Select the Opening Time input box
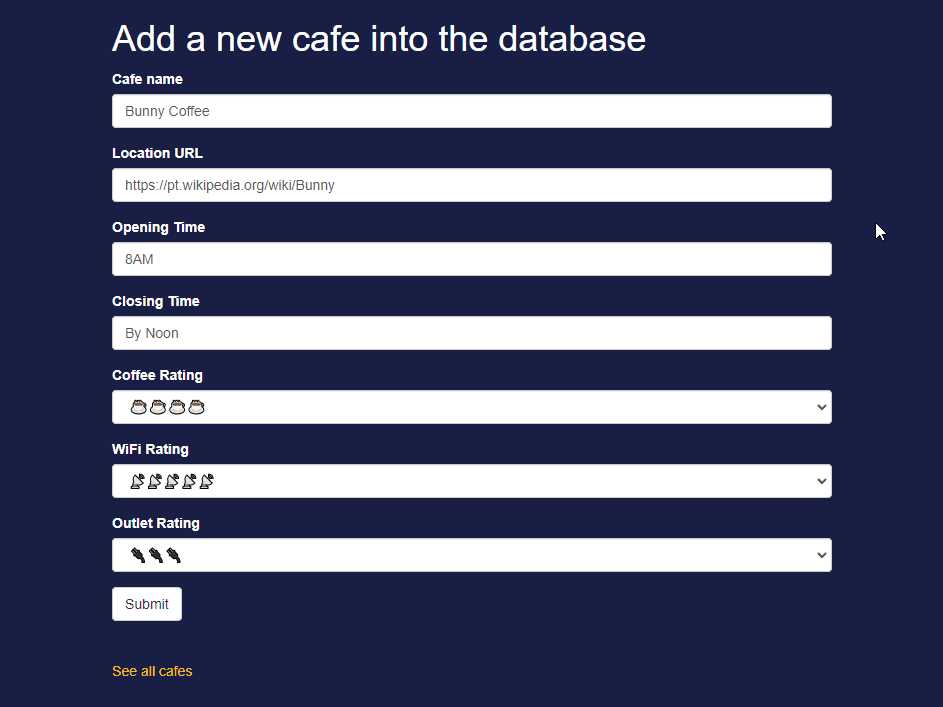This screenshot has height=707, width=943. [472, 259]
